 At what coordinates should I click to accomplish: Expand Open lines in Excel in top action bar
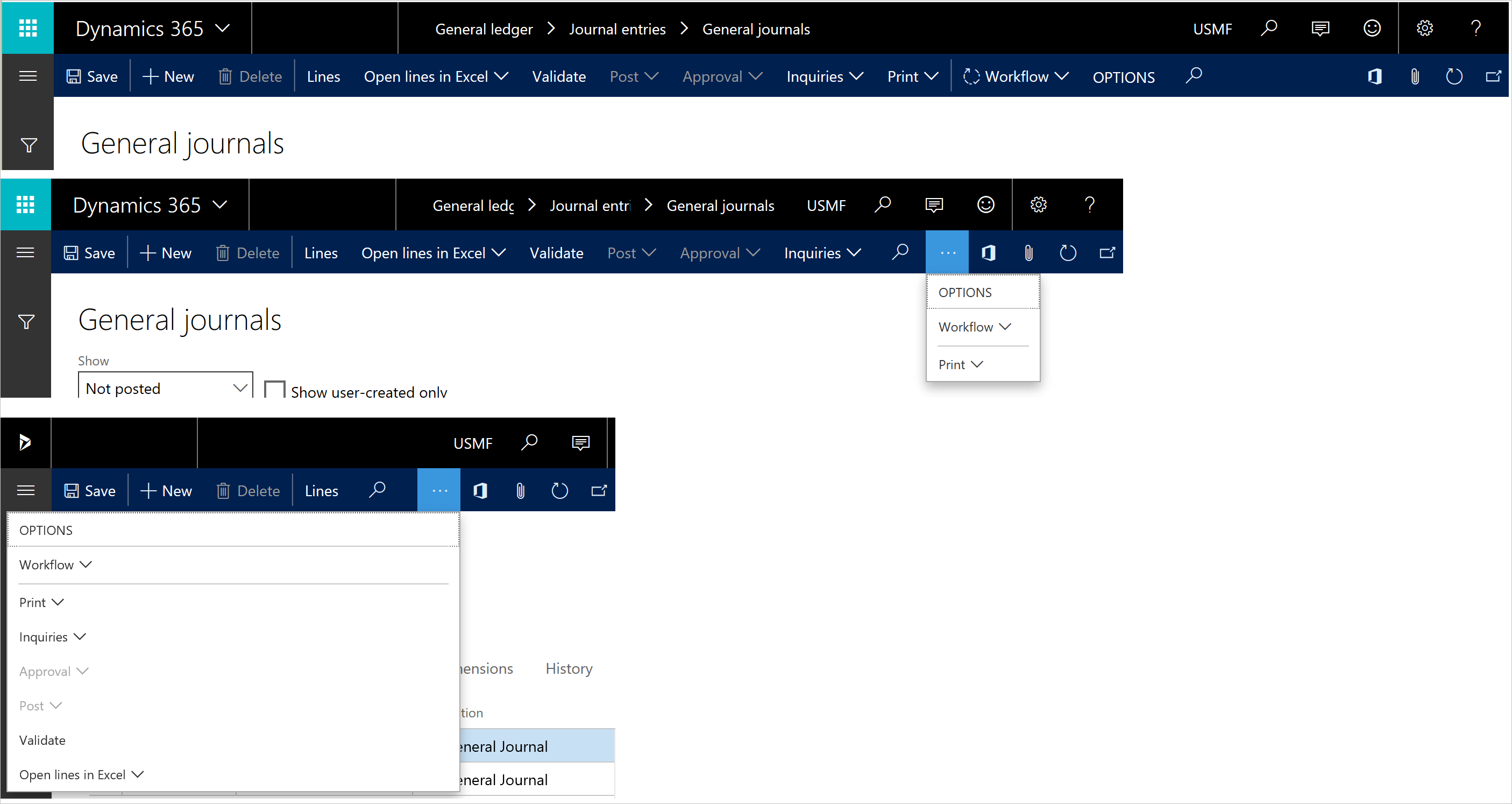click(x=436, y=76)
